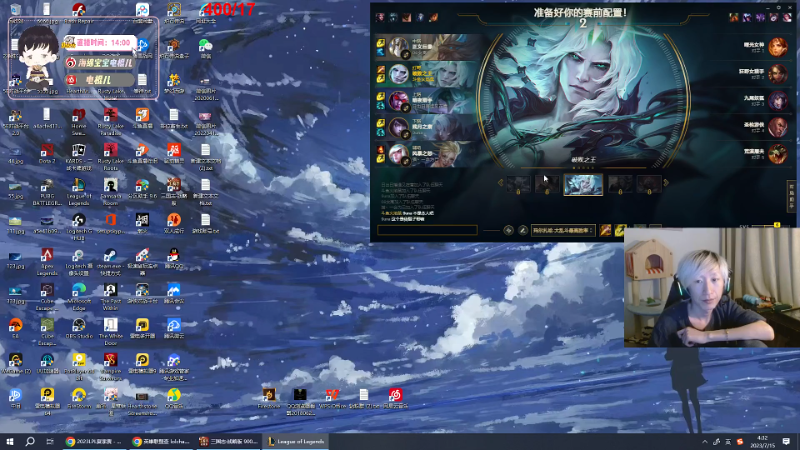Click the rune page edit pencil icon
Screen dimensions: 800x450
[522, 231]
